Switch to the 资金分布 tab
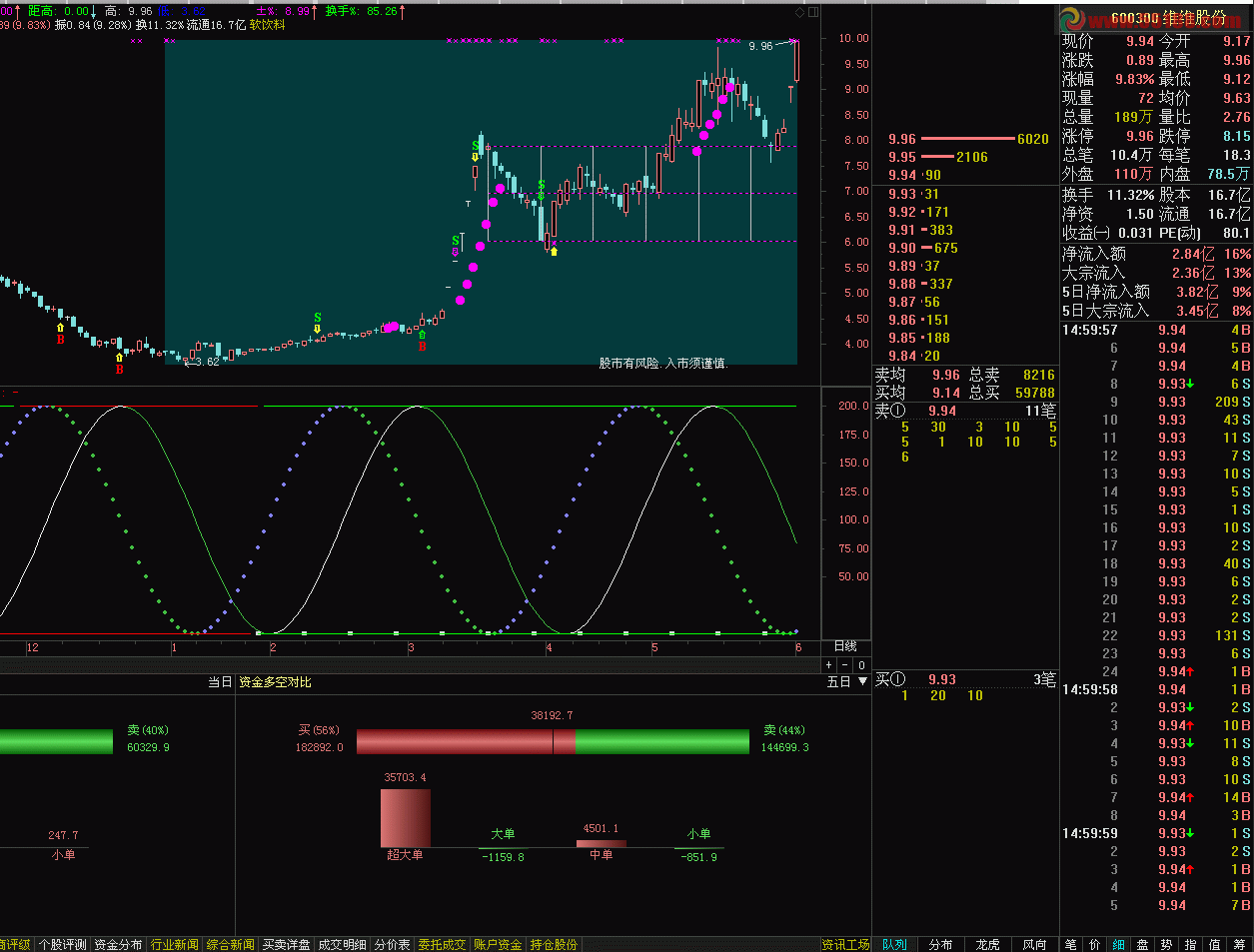The image size is (1254, 952). pyautogui.click(x=119, y=944)
